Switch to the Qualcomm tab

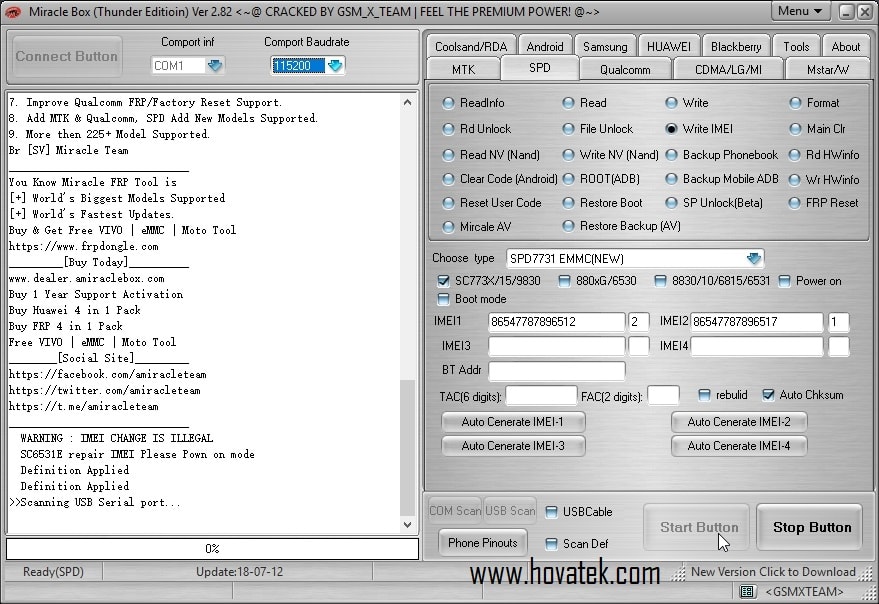pyautogui.click(x=625, y=70)
